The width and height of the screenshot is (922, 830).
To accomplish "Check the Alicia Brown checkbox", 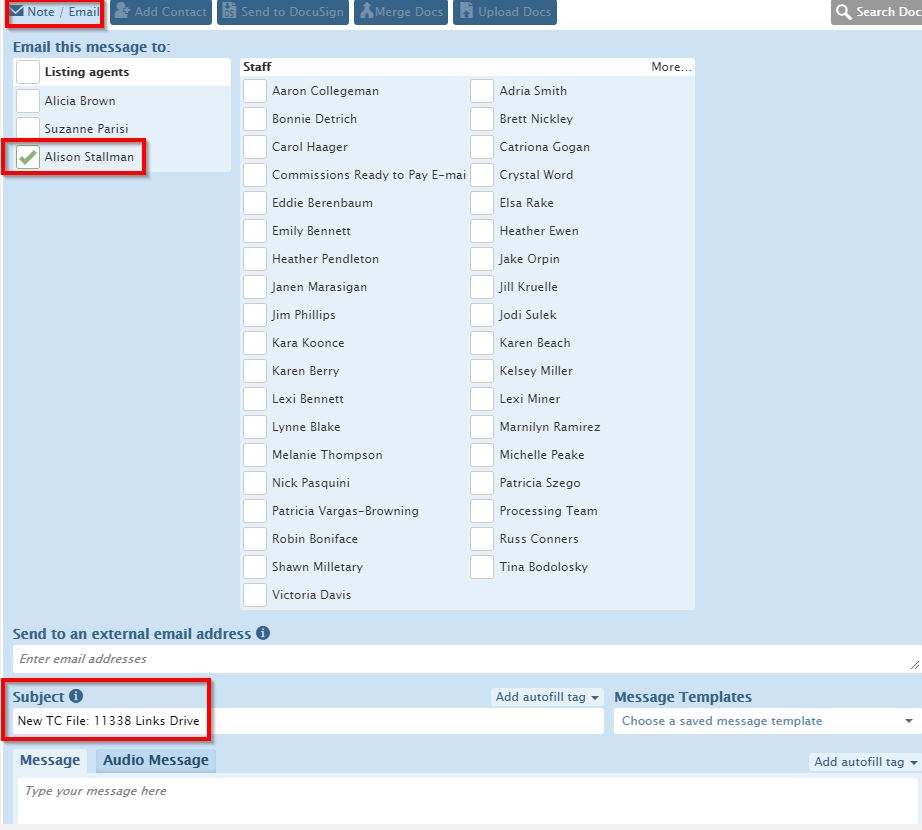I will pos(28,101).
